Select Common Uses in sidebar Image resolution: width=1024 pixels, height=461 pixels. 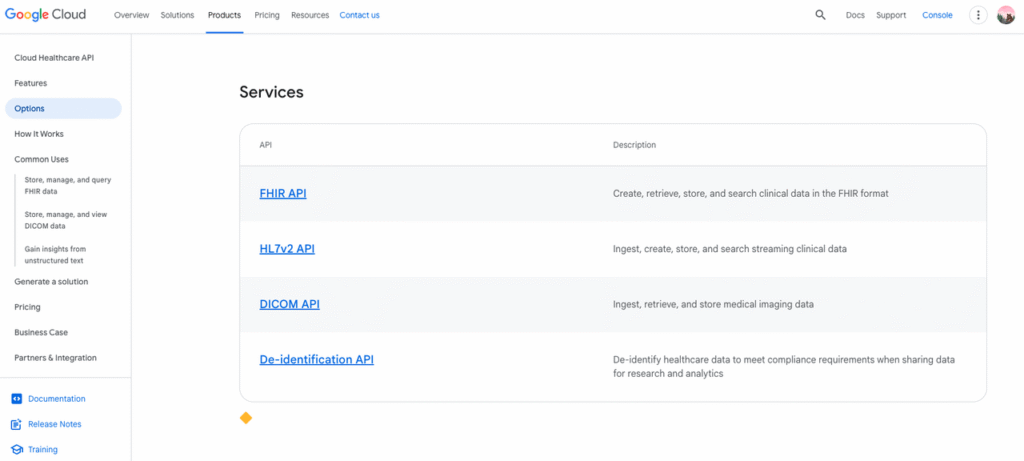[x=41, y=159]
